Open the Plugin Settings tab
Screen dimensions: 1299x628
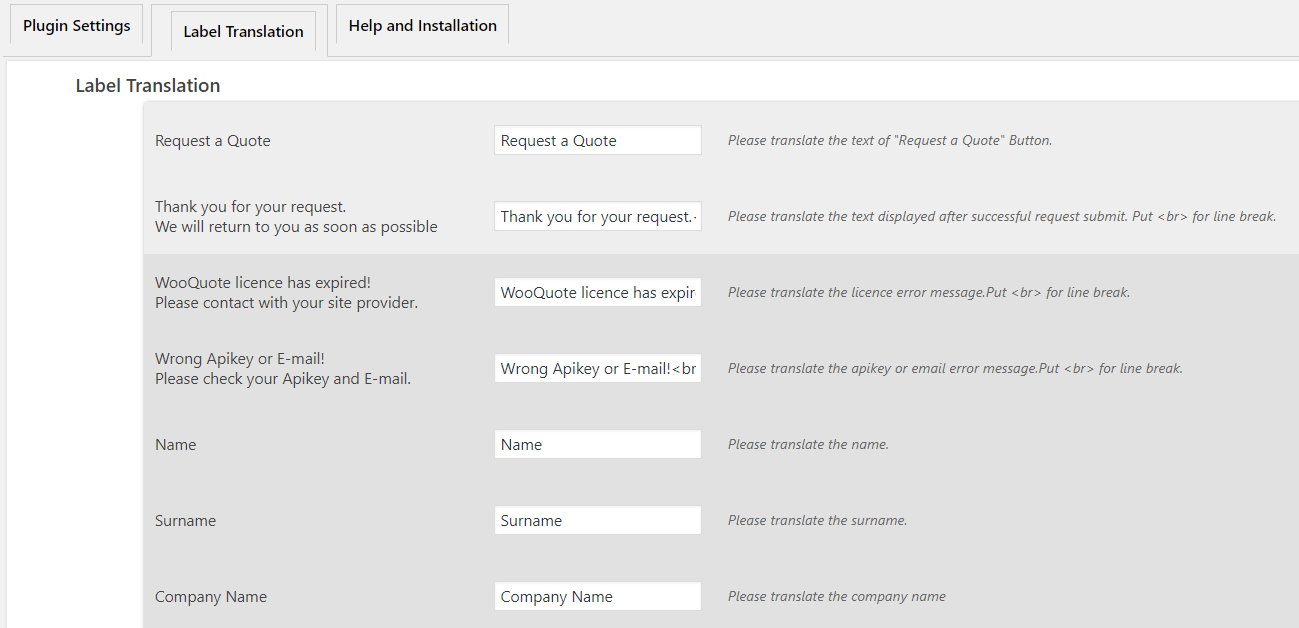point(77,25)
